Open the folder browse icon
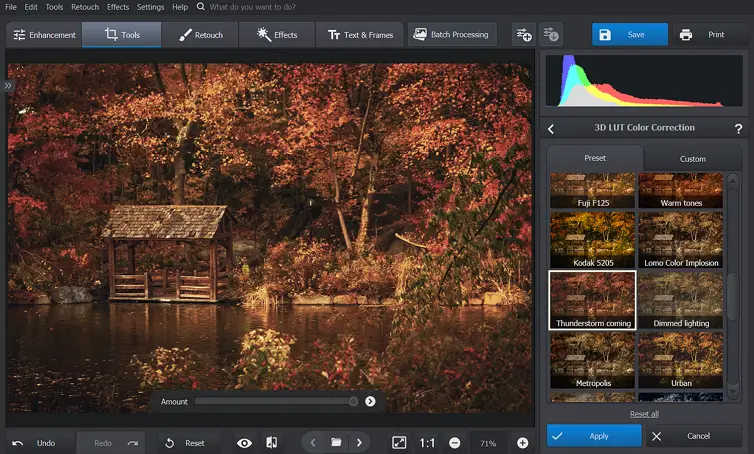Screen dimensions: 754x454 pyautogui.click(x=336, y=442)
